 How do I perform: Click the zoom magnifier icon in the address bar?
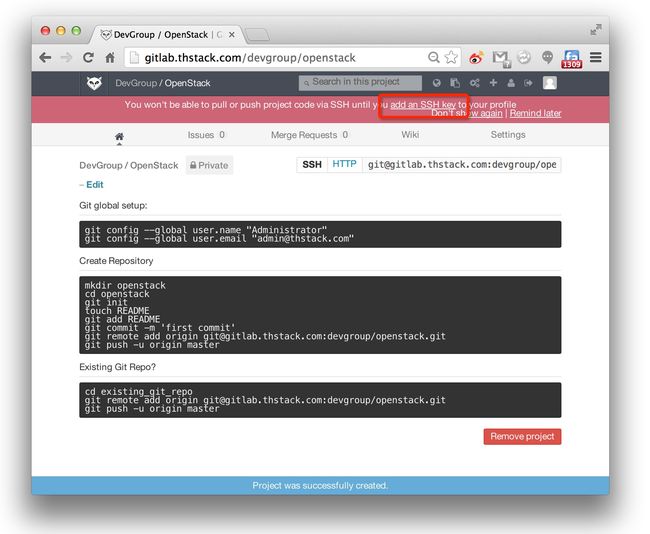coord(434,57)
